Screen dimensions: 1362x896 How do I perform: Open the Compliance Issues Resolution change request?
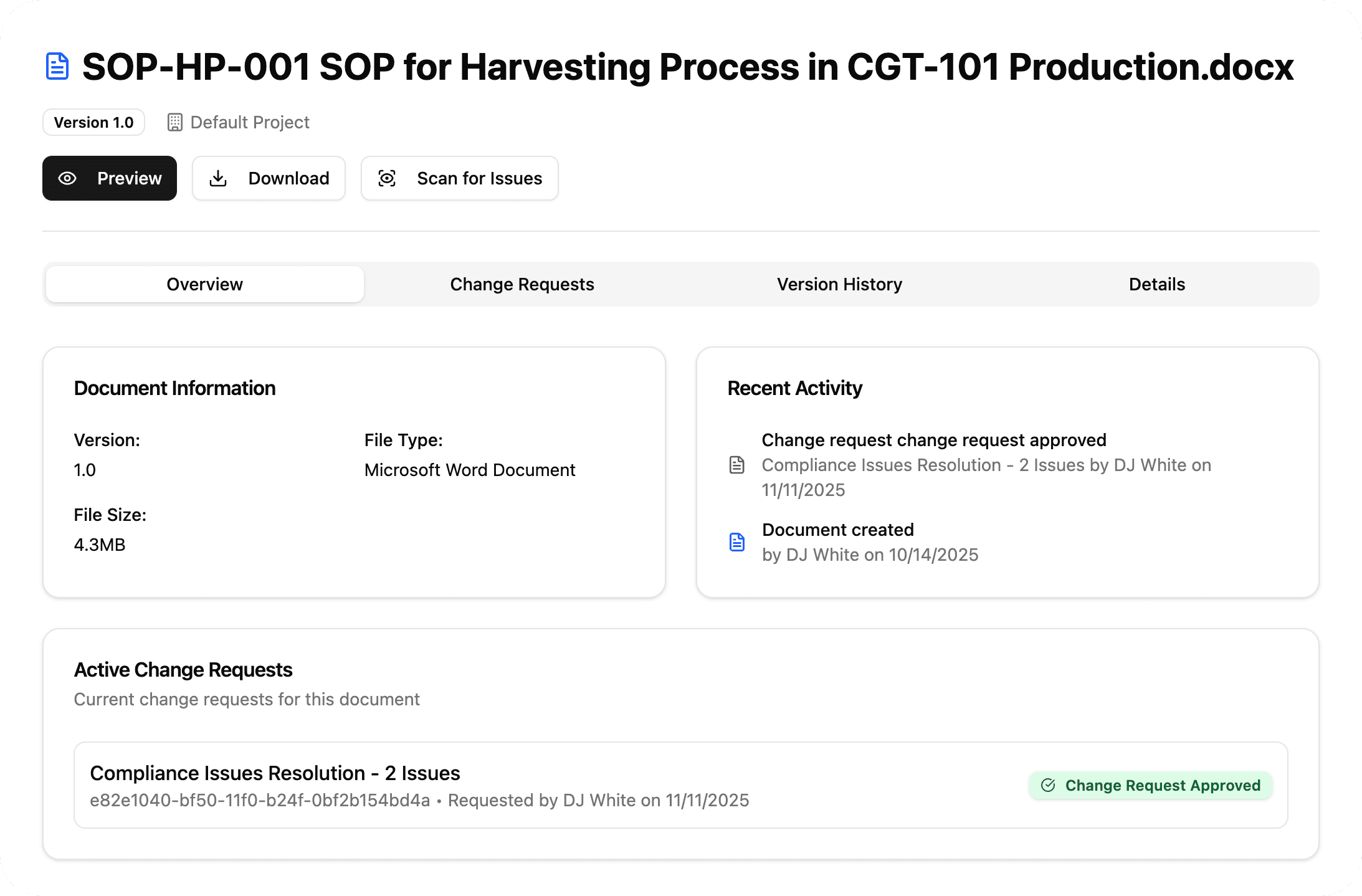coord(275,773)
